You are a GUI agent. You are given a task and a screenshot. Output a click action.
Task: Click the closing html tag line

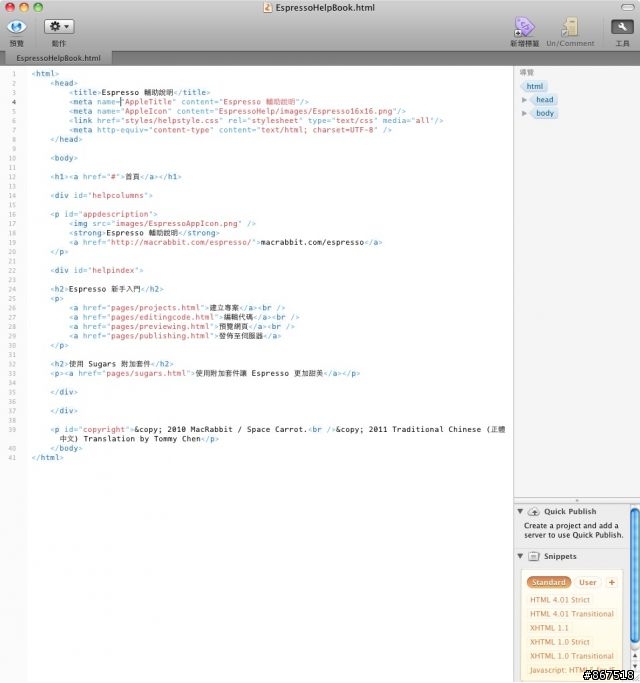click(47, 457)
